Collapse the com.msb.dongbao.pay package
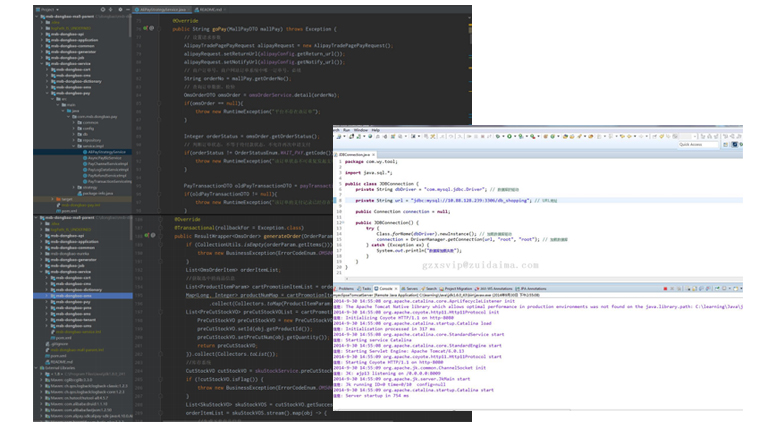This screenshot has height=428, width=783. [x=68, y=117]
